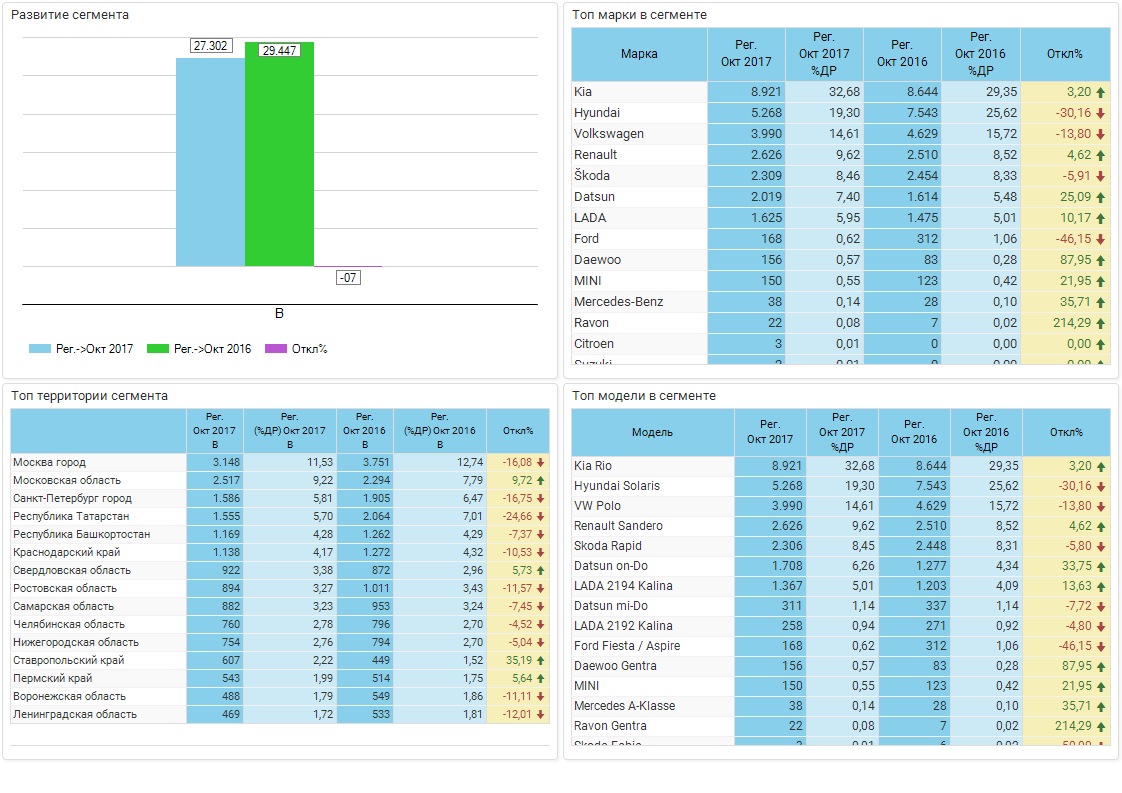Toggle the blue Рег.->Окт 2017 legend swatch
The width and height of the screenshot is (1122, 793).
click(x=40, y=349)
